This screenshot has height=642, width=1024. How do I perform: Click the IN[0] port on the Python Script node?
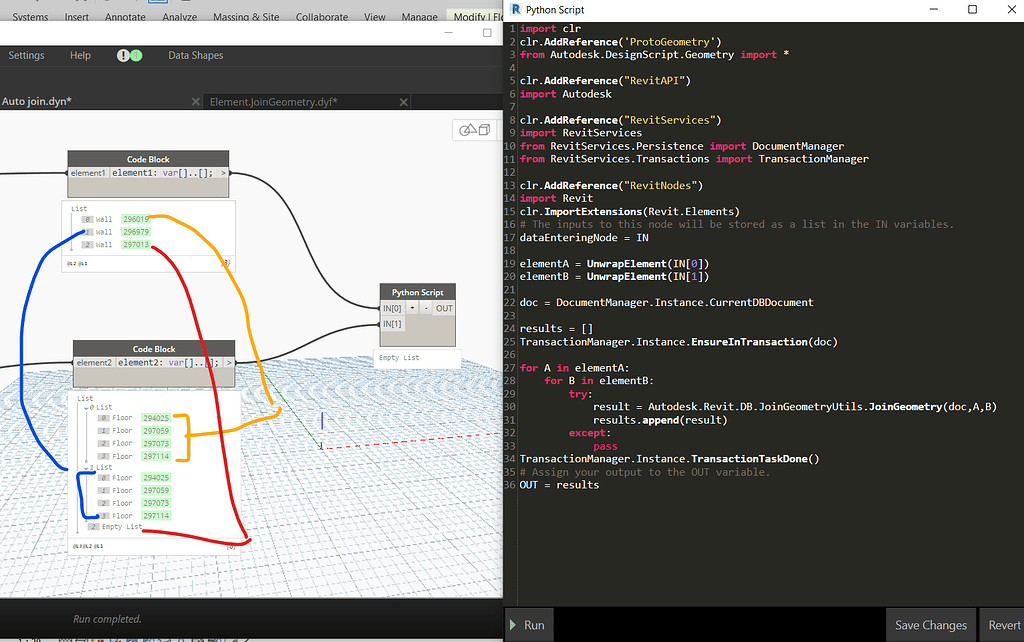pyautogui.click(x=392, y=308)
